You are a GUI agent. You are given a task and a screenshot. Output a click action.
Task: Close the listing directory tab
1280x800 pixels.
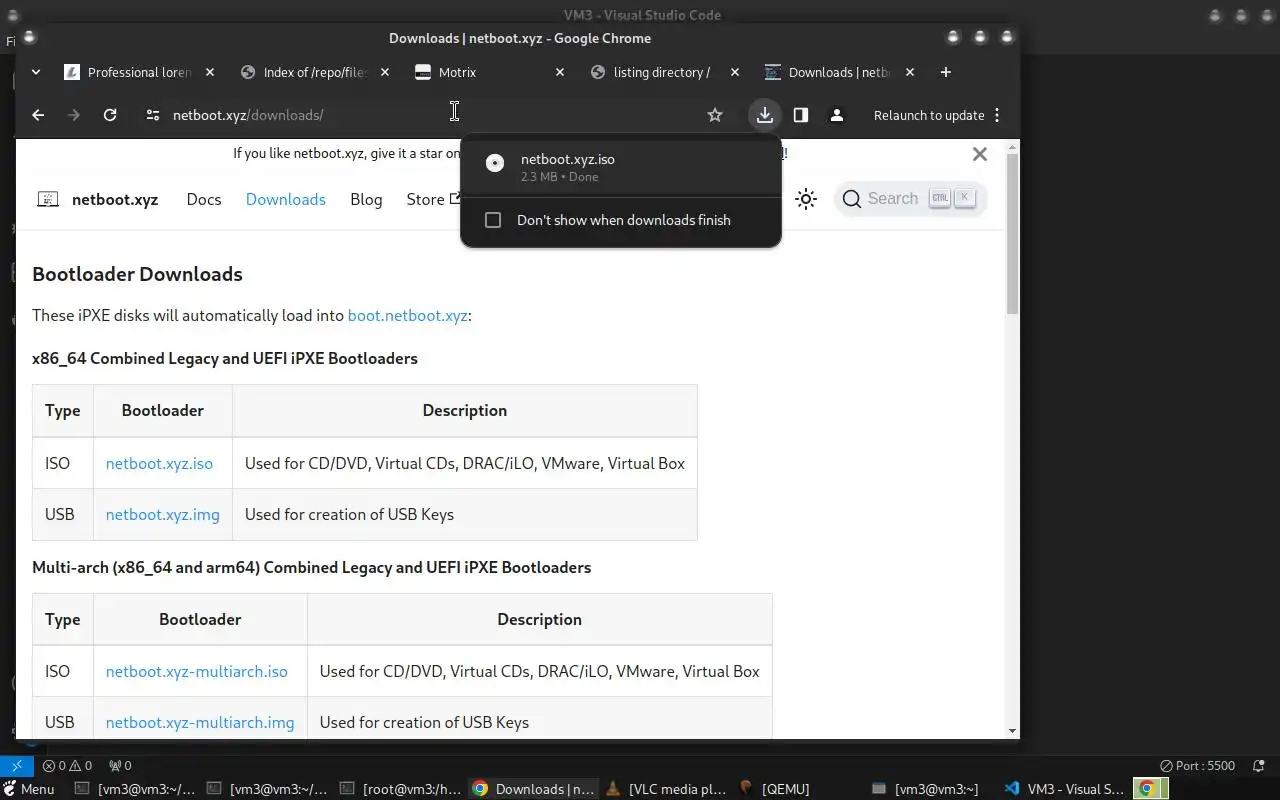735,72
